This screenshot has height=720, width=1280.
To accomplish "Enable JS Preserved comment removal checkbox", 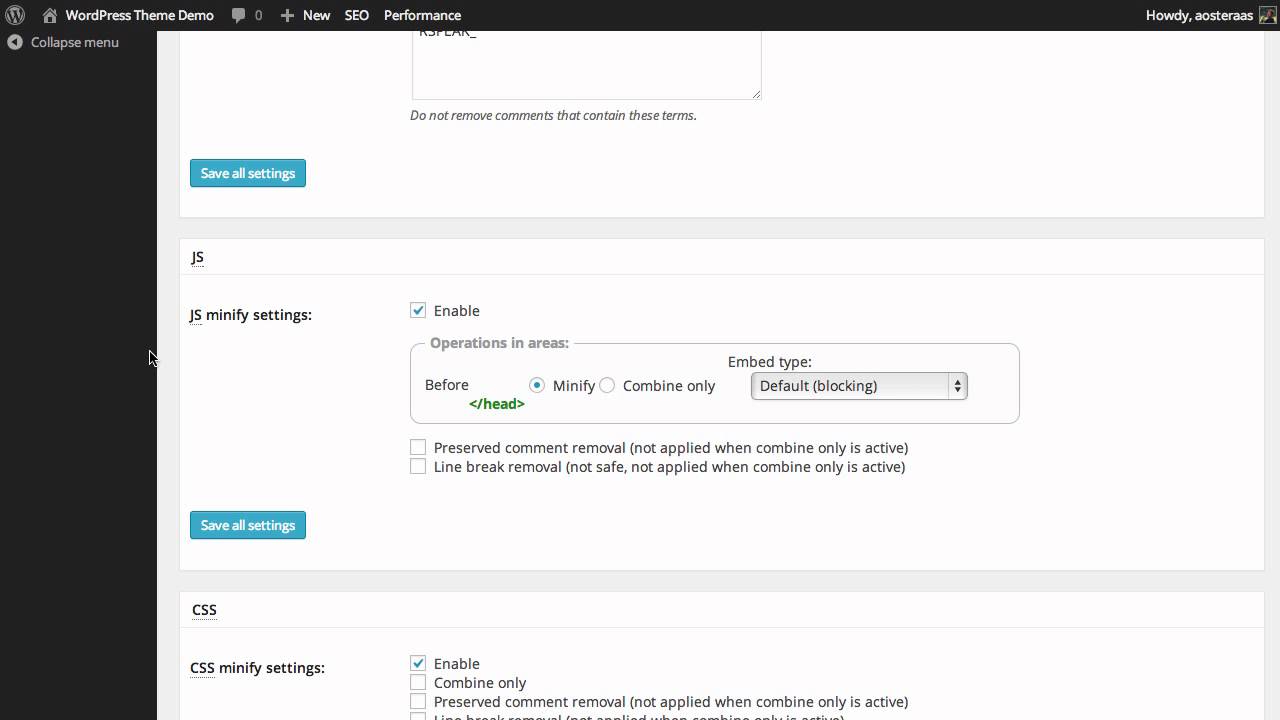I will tap(418, 447).
